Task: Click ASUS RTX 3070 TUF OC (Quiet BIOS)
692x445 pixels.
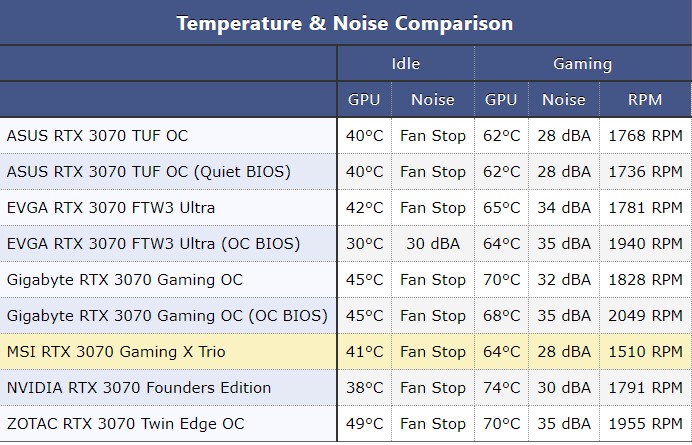Action: pos(149,172)
